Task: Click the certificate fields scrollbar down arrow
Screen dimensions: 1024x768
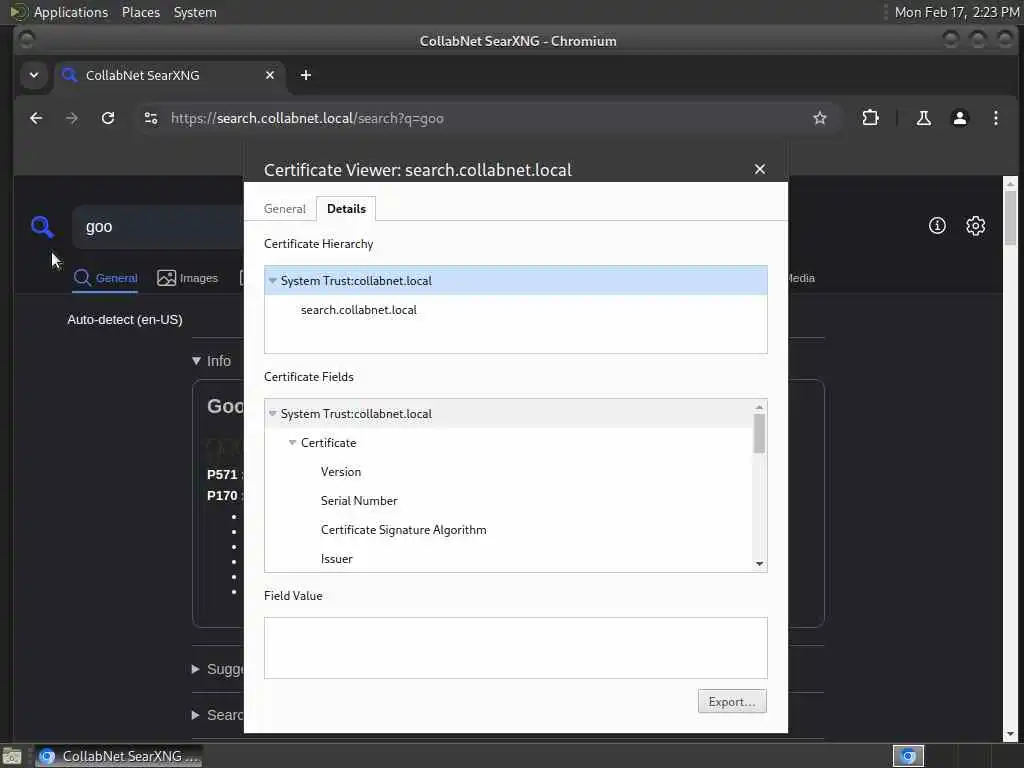Action: [x=759, y=564]
